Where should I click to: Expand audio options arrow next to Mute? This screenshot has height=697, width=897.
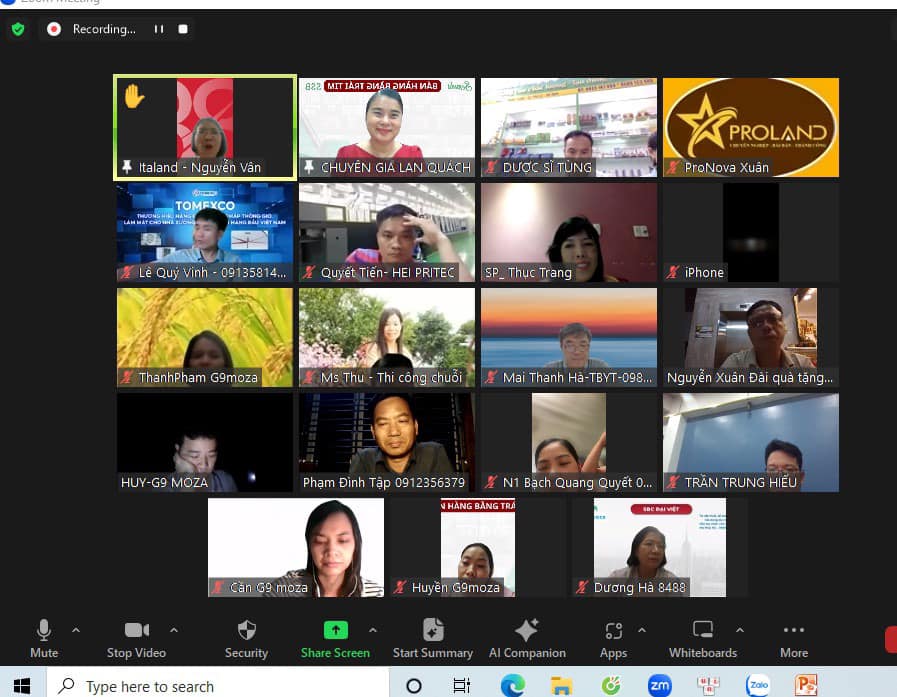[x=76, y=630]
